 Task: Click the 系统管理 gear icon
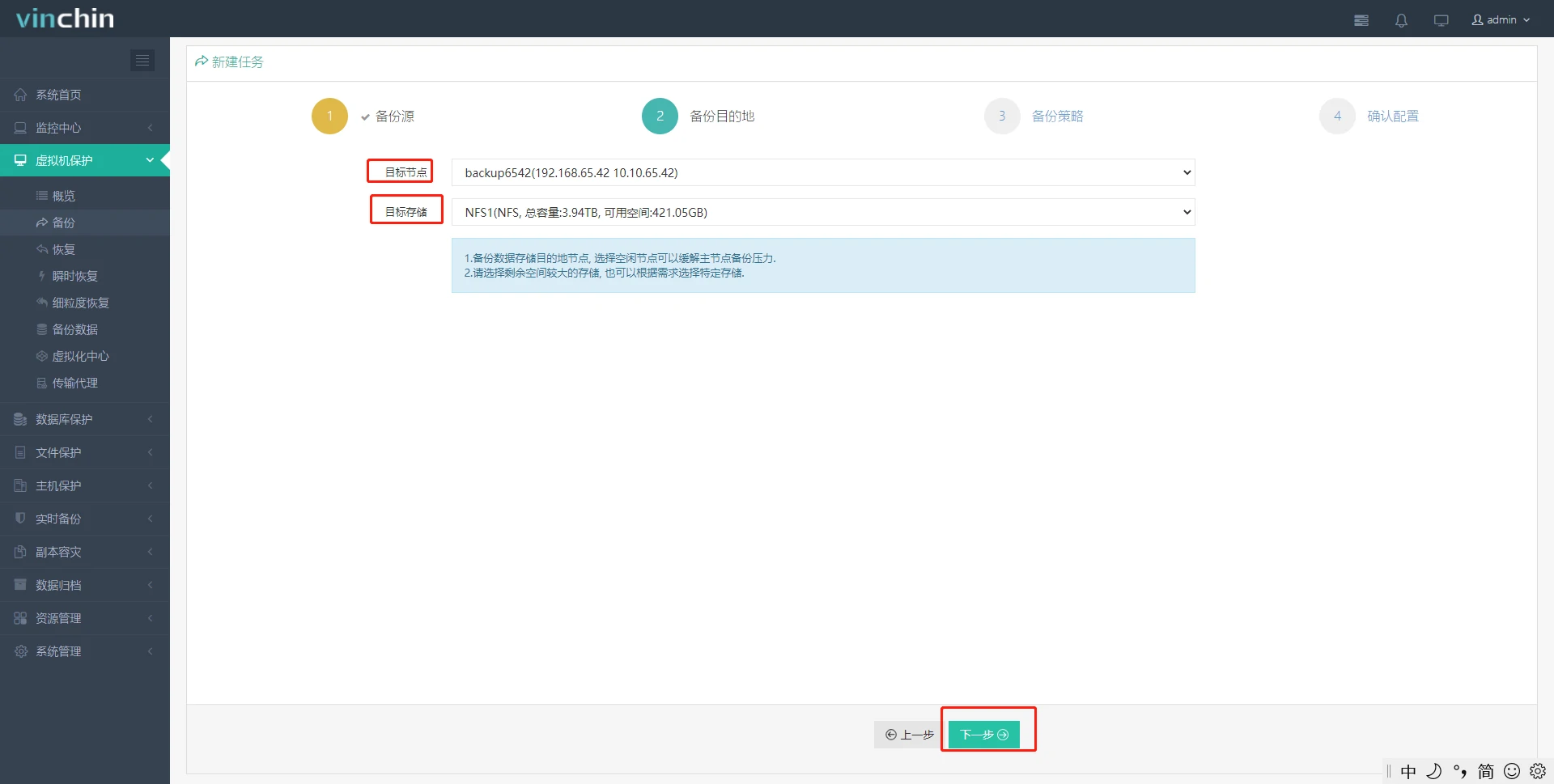pos(20,651)
